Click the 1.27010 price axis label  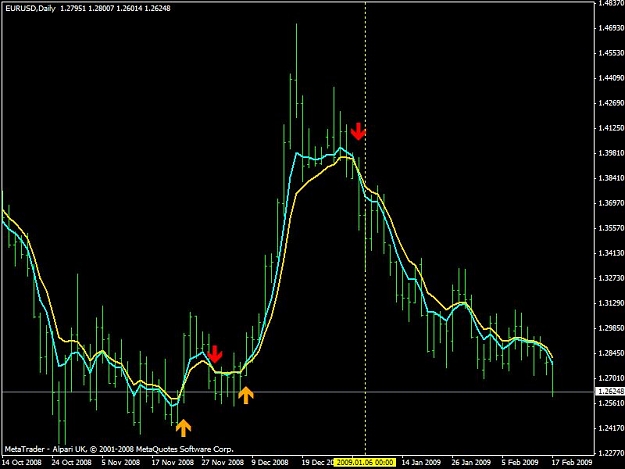[x=611, y=378]
